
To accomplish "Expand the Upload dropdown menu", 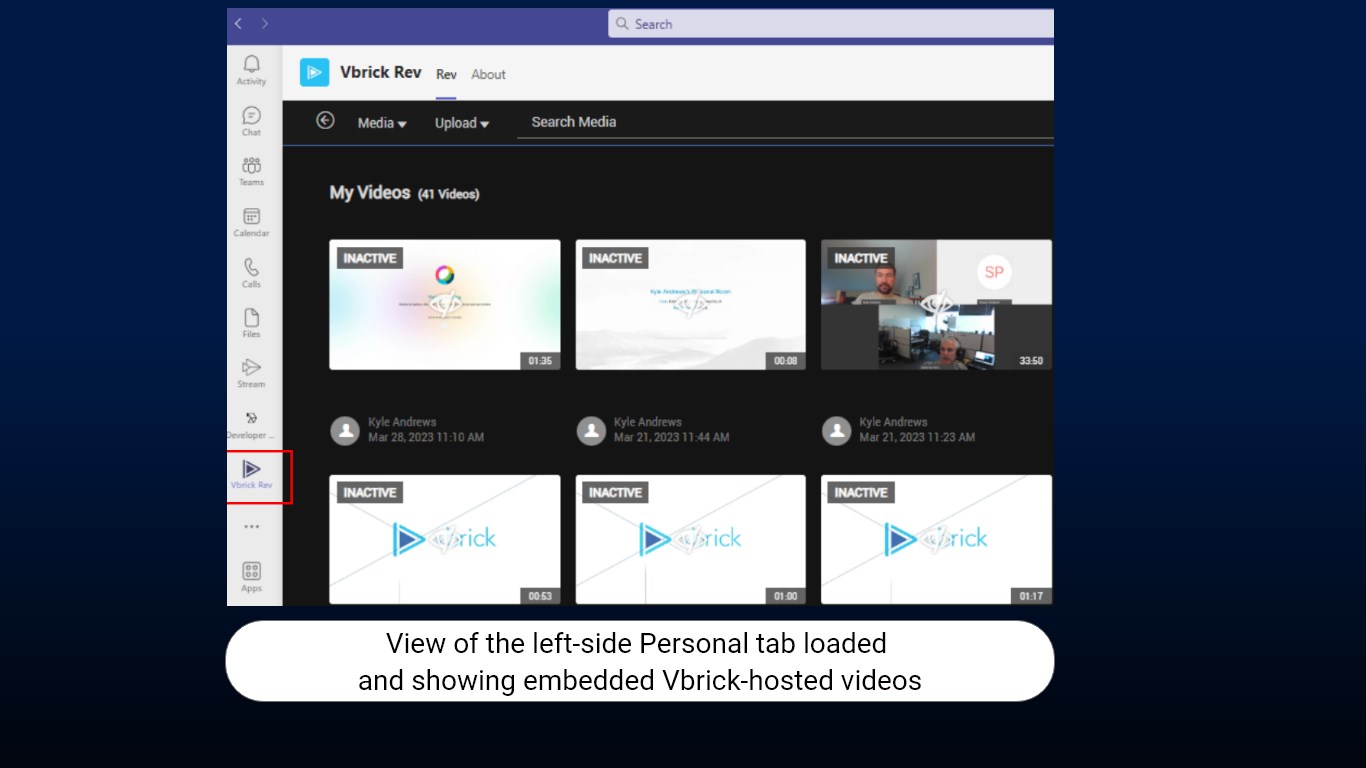I will (462, 123).
